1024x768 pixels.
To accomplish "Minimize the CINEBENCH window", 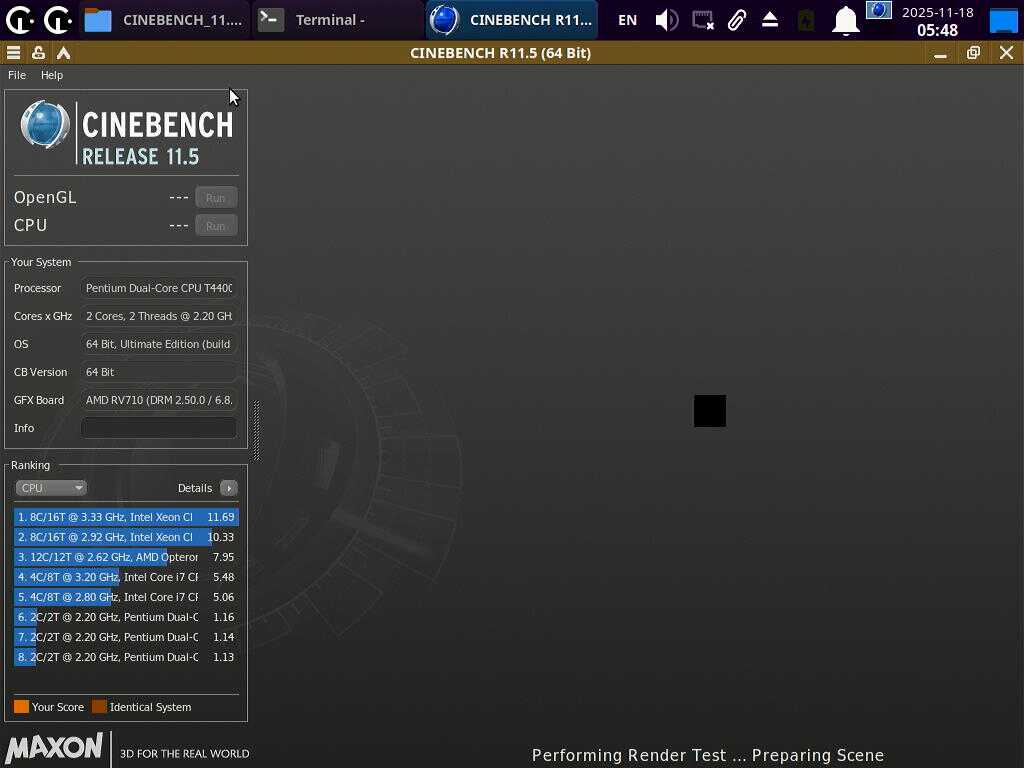I will (940, 54).
